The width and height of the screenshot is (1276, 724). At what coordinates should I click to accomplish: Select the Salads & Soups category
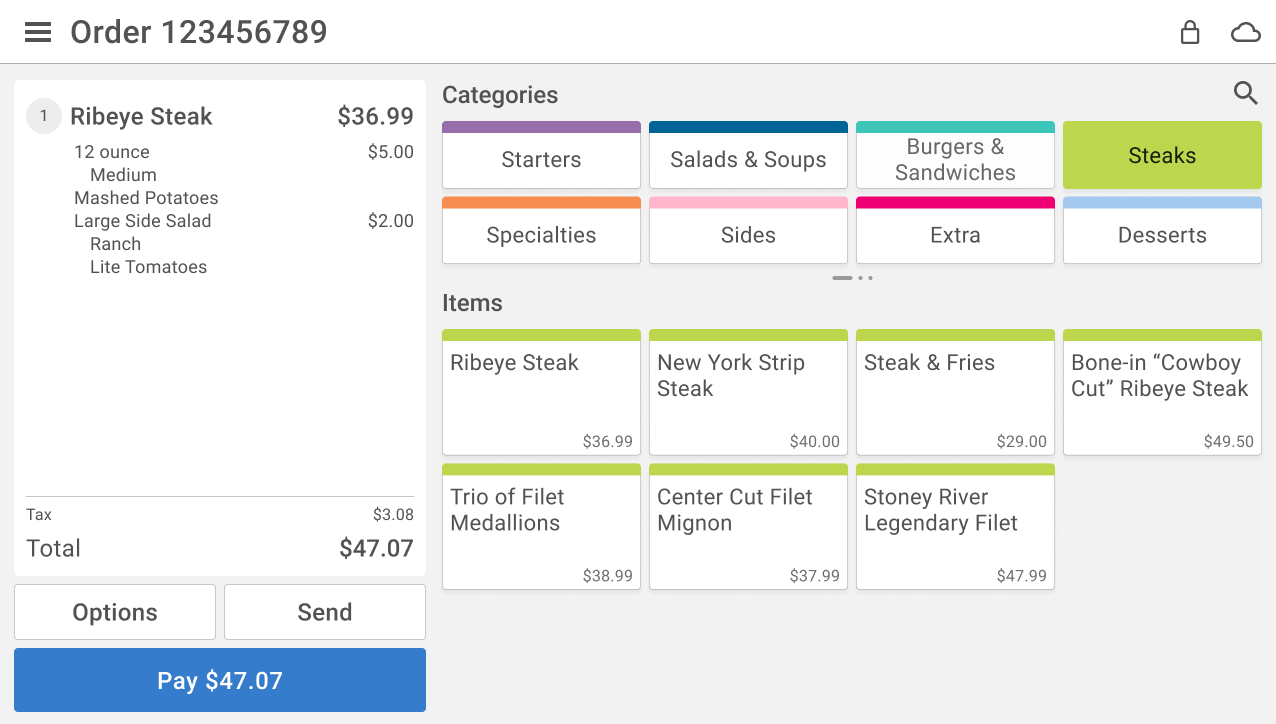pyautogui.click(x=748, y=159)
